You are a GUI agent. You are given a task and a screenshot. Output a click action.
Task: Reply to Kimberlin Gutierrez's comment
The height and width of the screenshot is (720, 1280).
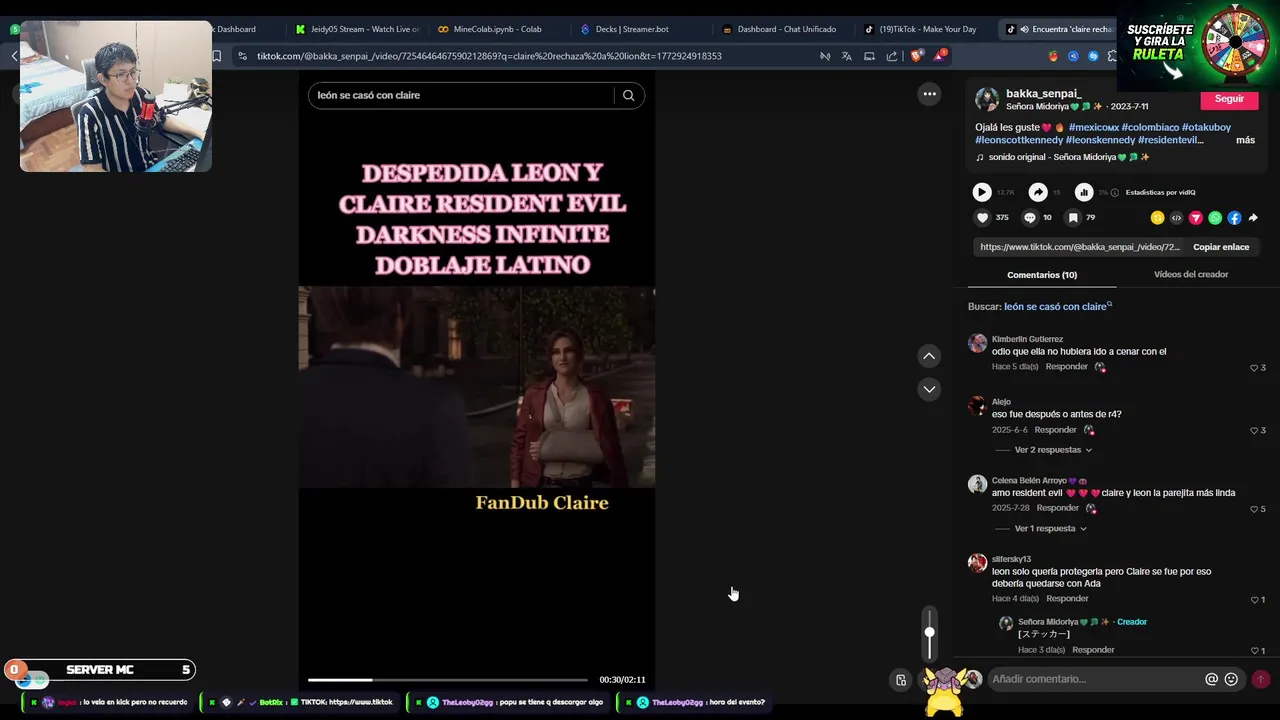[1066, 367]
